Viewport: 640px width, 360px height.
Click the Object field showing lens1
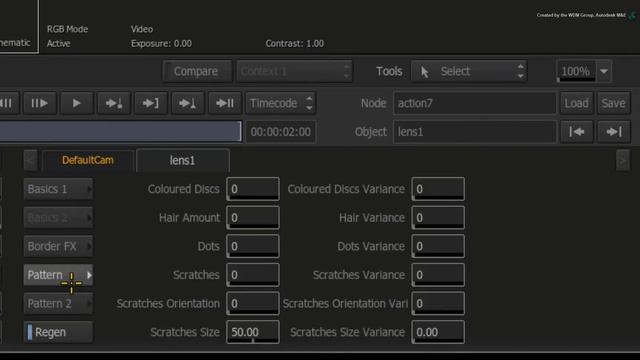point(474,132)
